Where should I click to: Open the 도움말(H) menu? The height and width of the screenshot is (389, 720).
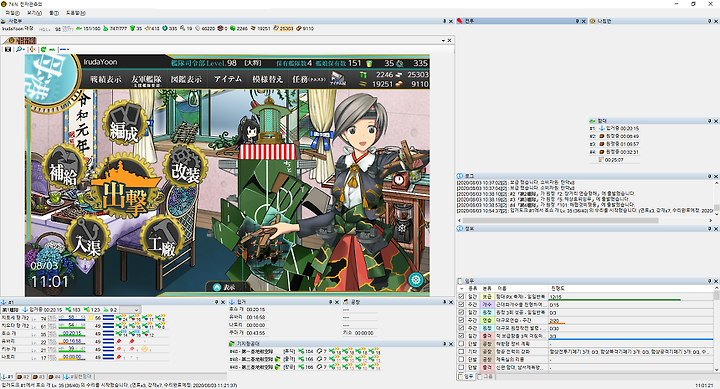click(x=76, y=13)
